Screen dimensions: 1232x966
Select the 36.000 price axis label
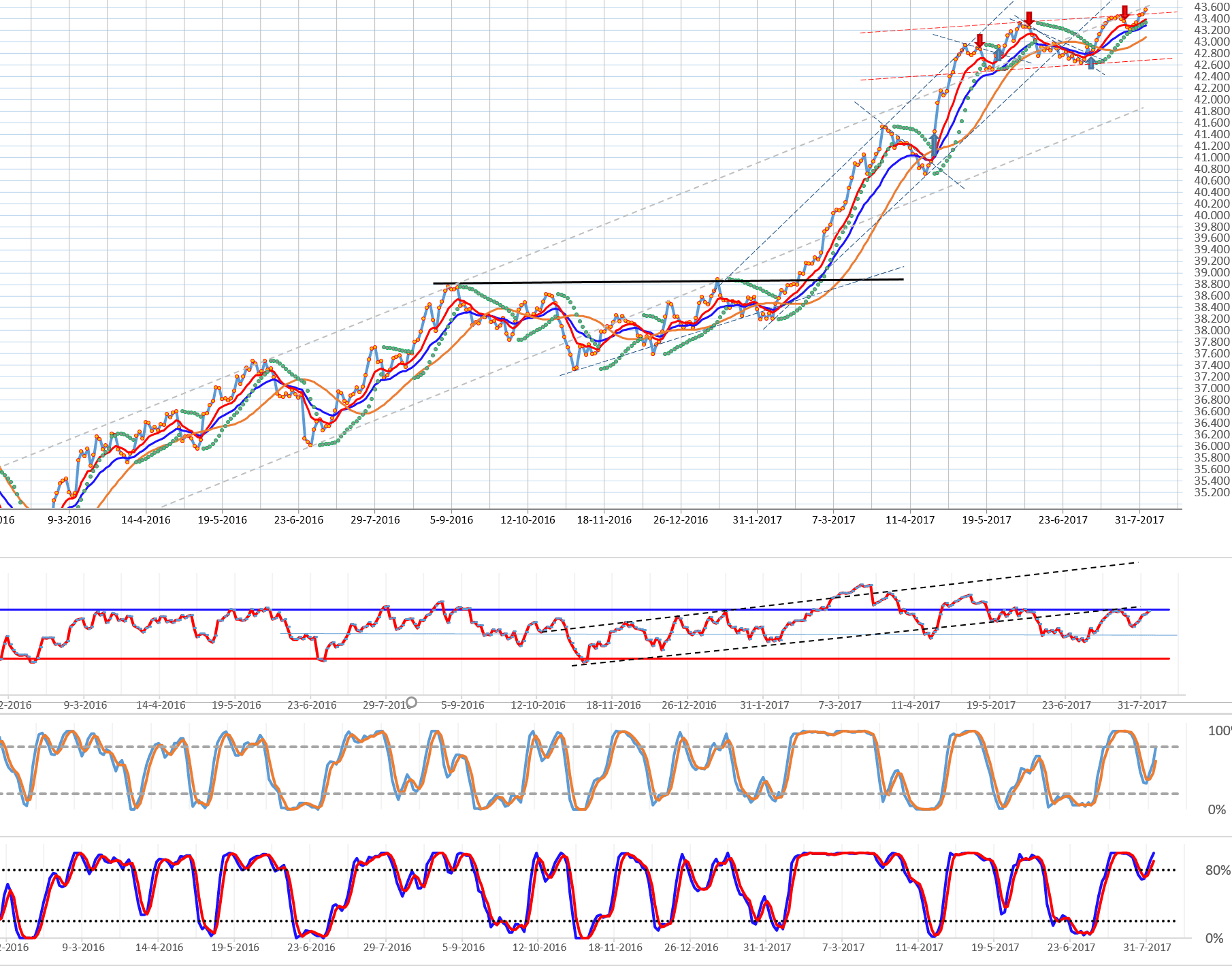[x=1212, y=447]
